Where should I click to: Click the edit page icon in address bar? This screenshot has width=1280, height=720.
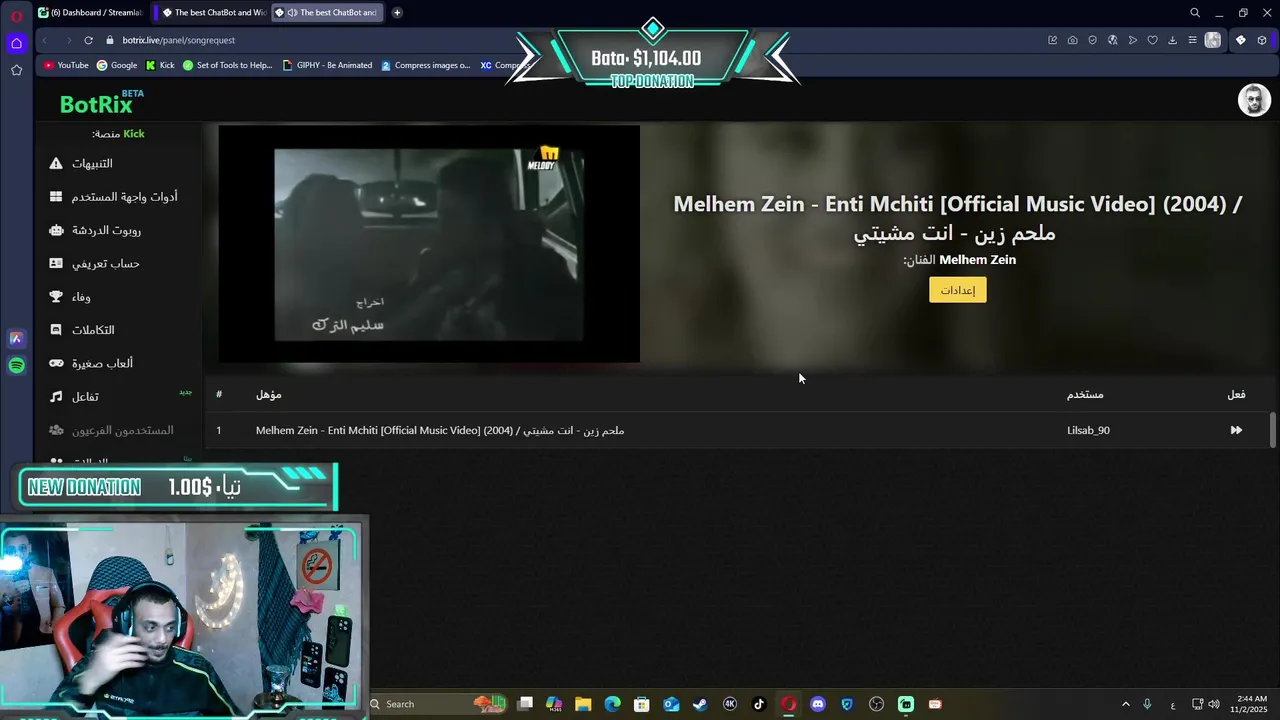[x=1052, y=40]
